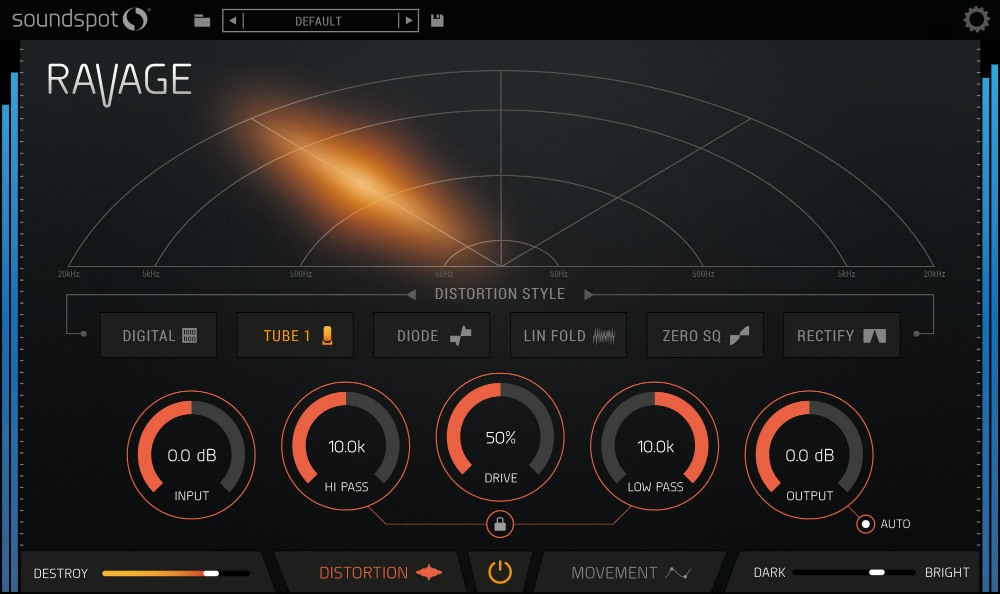Enable the Auto output radio button

pyautogui.click(x=865, y=524)
